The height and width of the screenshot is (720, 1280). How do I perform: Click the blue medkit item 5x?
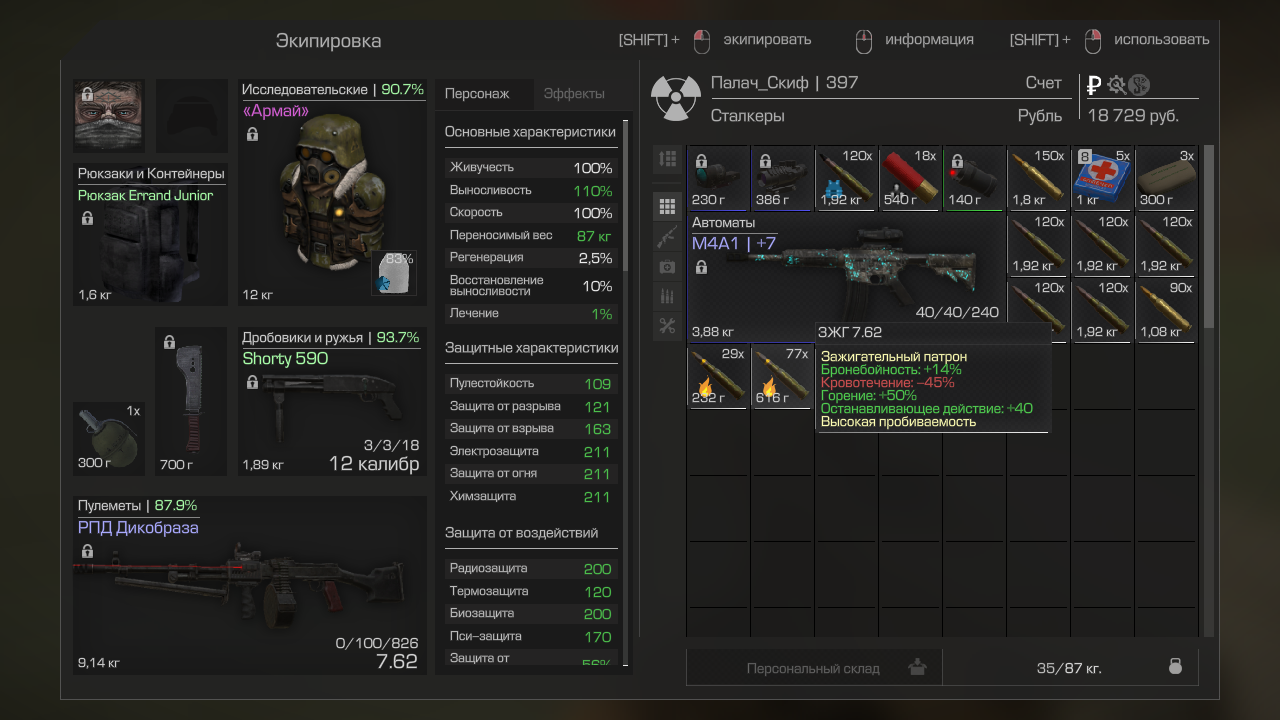pos(1102,178)
